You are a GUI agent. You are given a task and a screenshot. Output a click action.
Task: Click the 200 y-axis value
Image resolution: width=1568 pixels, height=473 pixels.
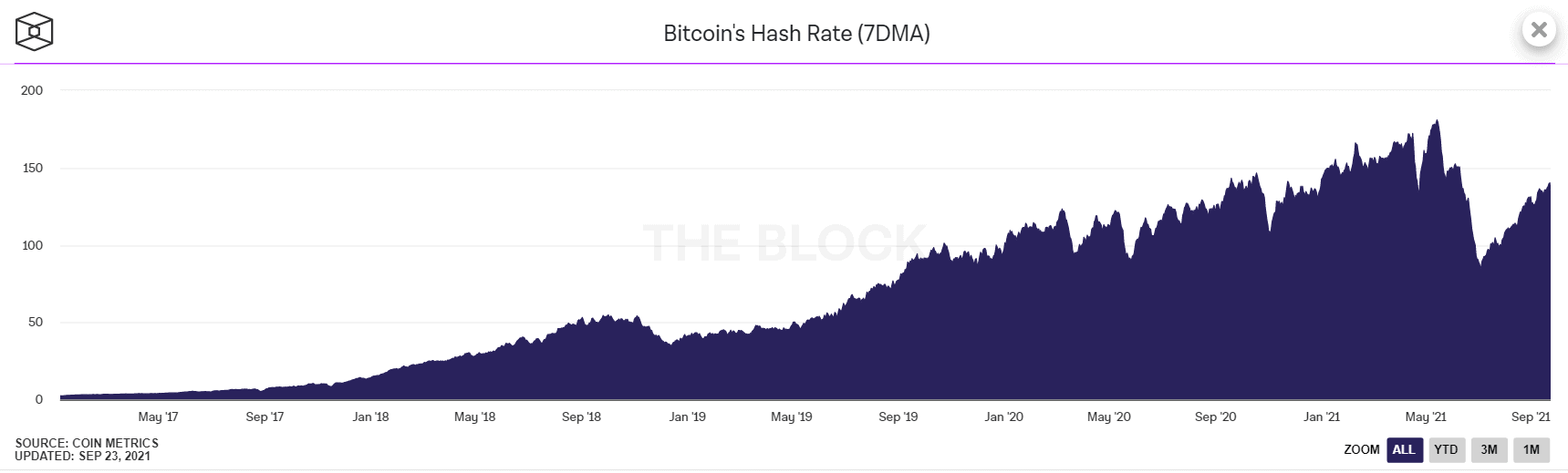[32, 90]
